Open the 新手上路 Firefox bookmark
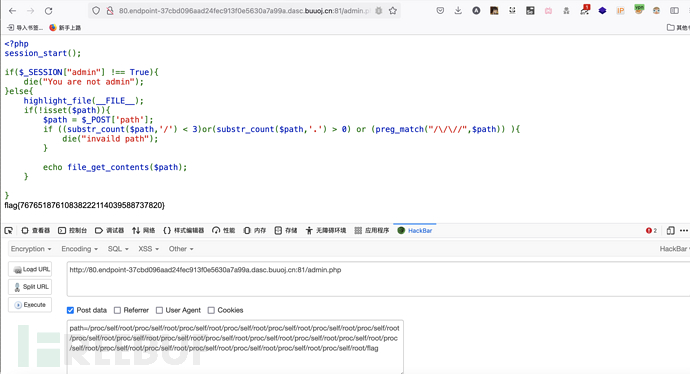690x374 pixels. pos(65,28)
